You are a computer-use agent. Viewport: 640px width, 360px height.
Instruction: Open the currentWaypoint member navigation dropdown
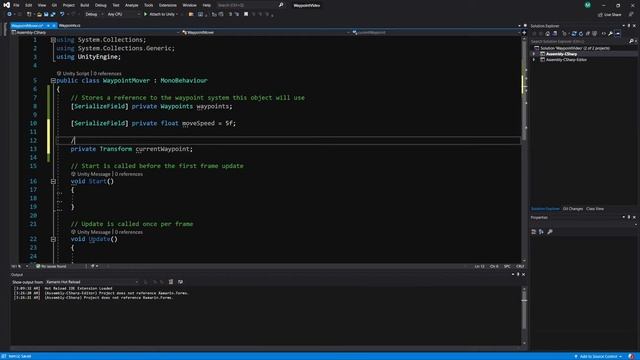[x=436, y=32]
